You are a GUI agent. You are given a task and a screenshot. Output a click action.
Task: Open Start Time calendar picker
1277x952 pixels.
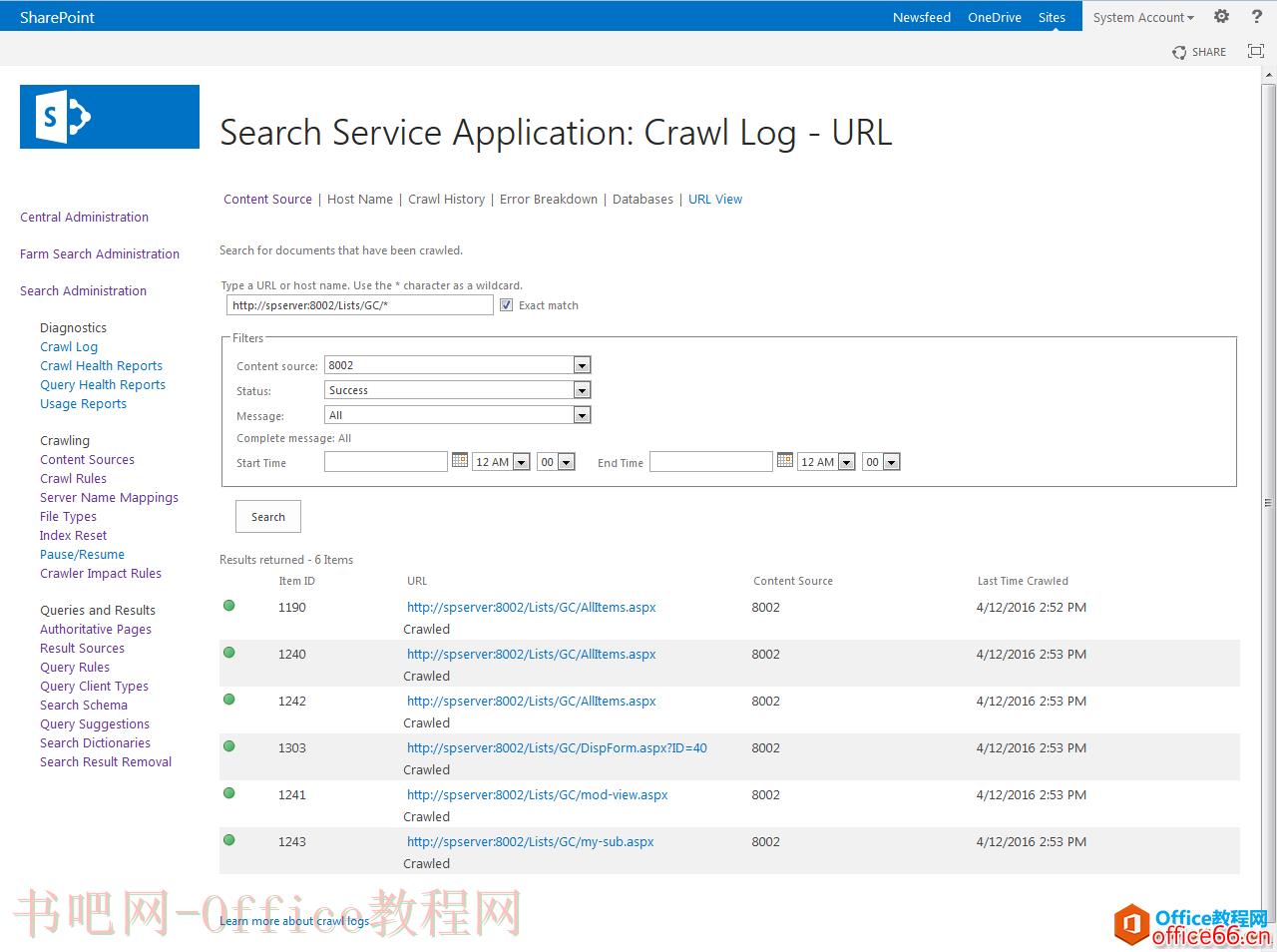tap(460, 460)
